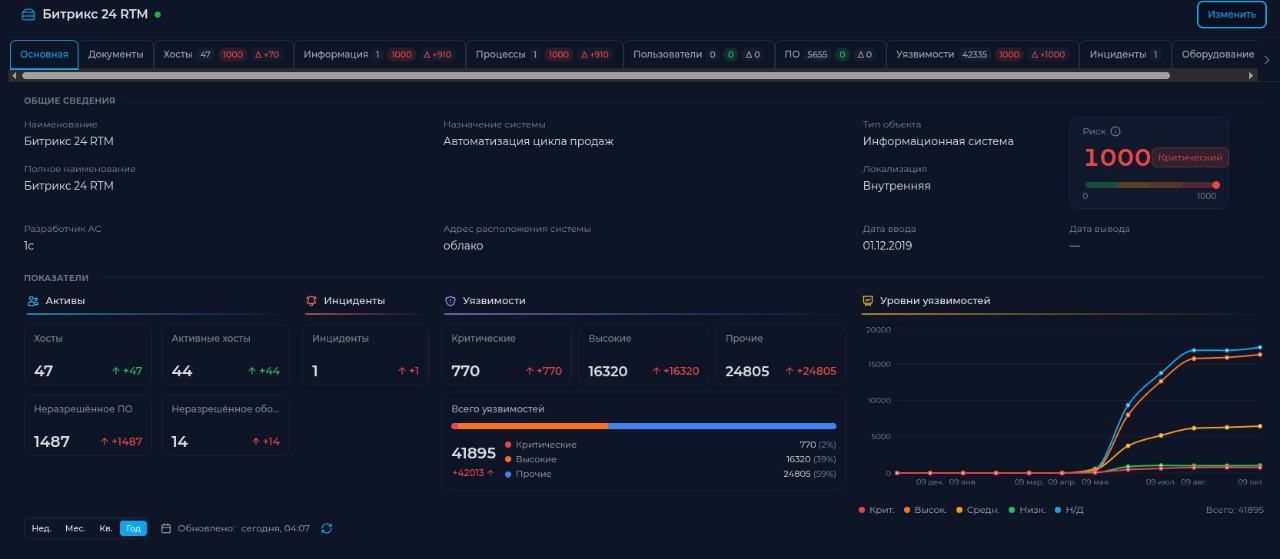
Task: Open the Документы tab
Action: 116,54
